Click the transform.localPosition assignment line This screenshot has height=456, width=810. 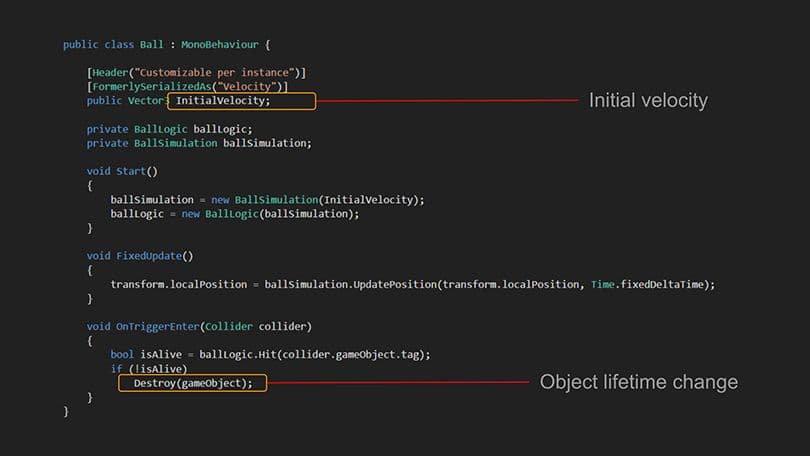click(412, 284)
